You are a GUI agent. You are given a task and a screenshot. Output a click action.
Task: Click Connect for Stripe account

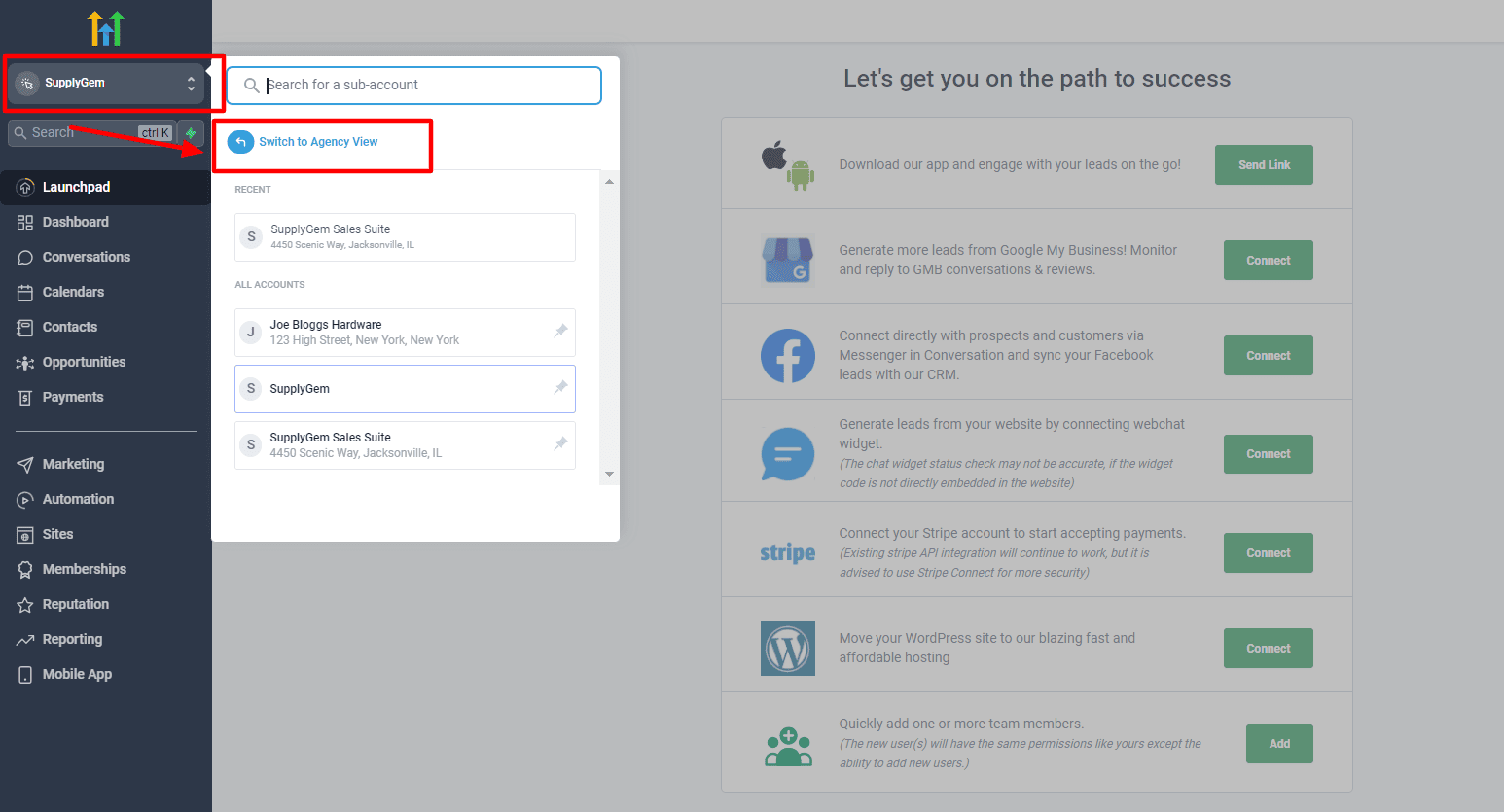point(1269,553)
